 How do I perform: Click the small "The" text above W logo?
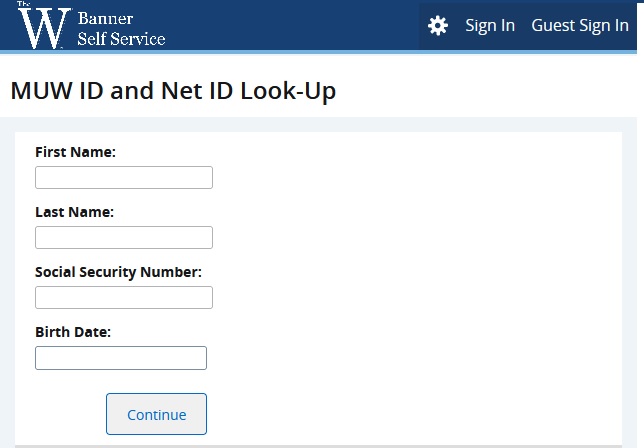(23, 5)
